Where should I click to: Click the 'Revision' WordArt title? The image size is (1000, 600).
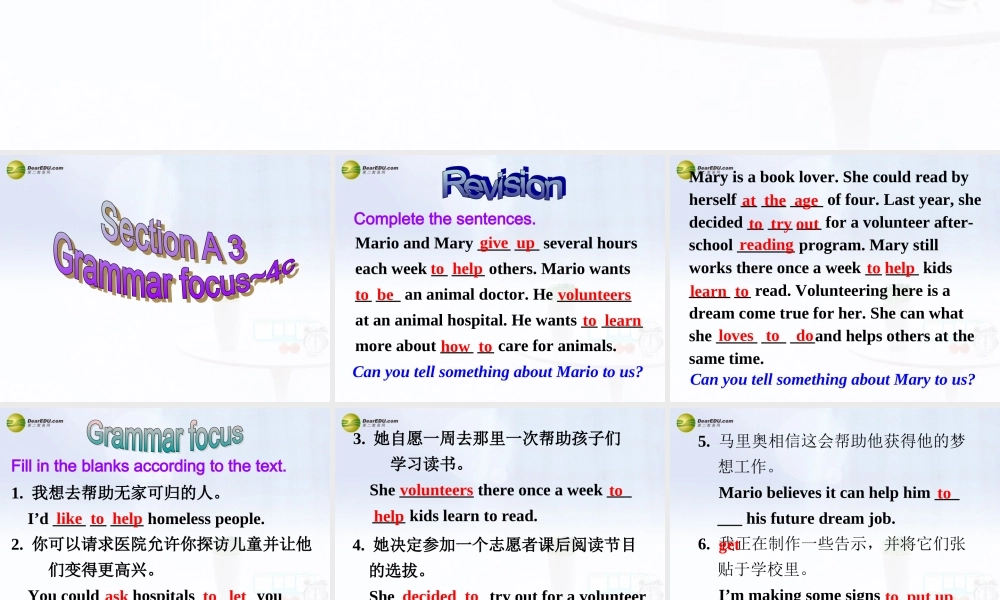503,182
